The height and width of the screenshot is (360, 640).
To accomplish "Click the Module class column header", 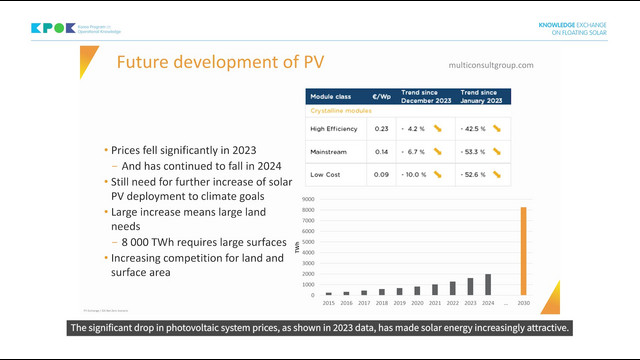I will pos(331,96).
